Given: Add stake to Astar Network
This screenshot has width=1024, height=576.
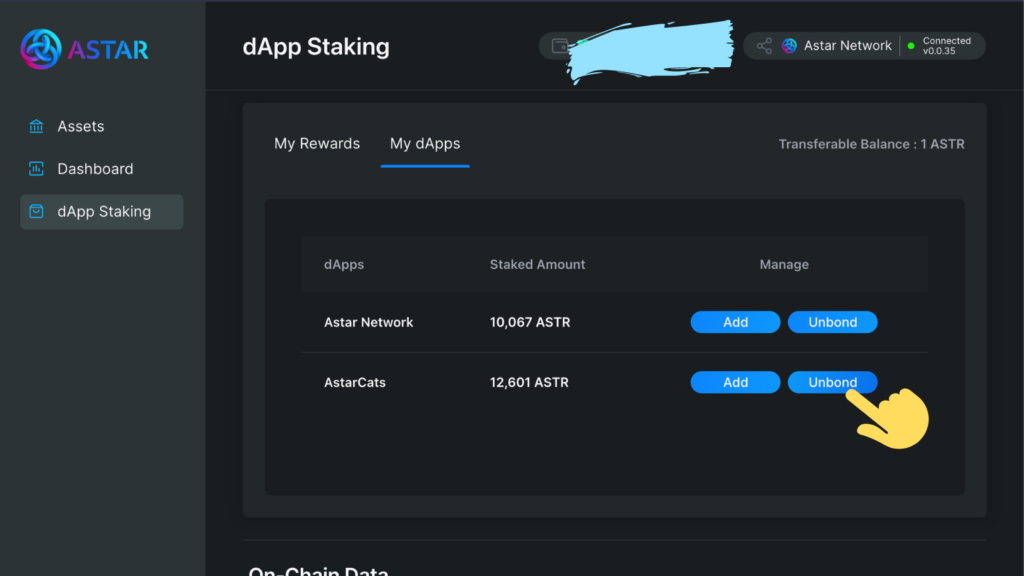Looking at the screenshot, I should click(735, 322).
